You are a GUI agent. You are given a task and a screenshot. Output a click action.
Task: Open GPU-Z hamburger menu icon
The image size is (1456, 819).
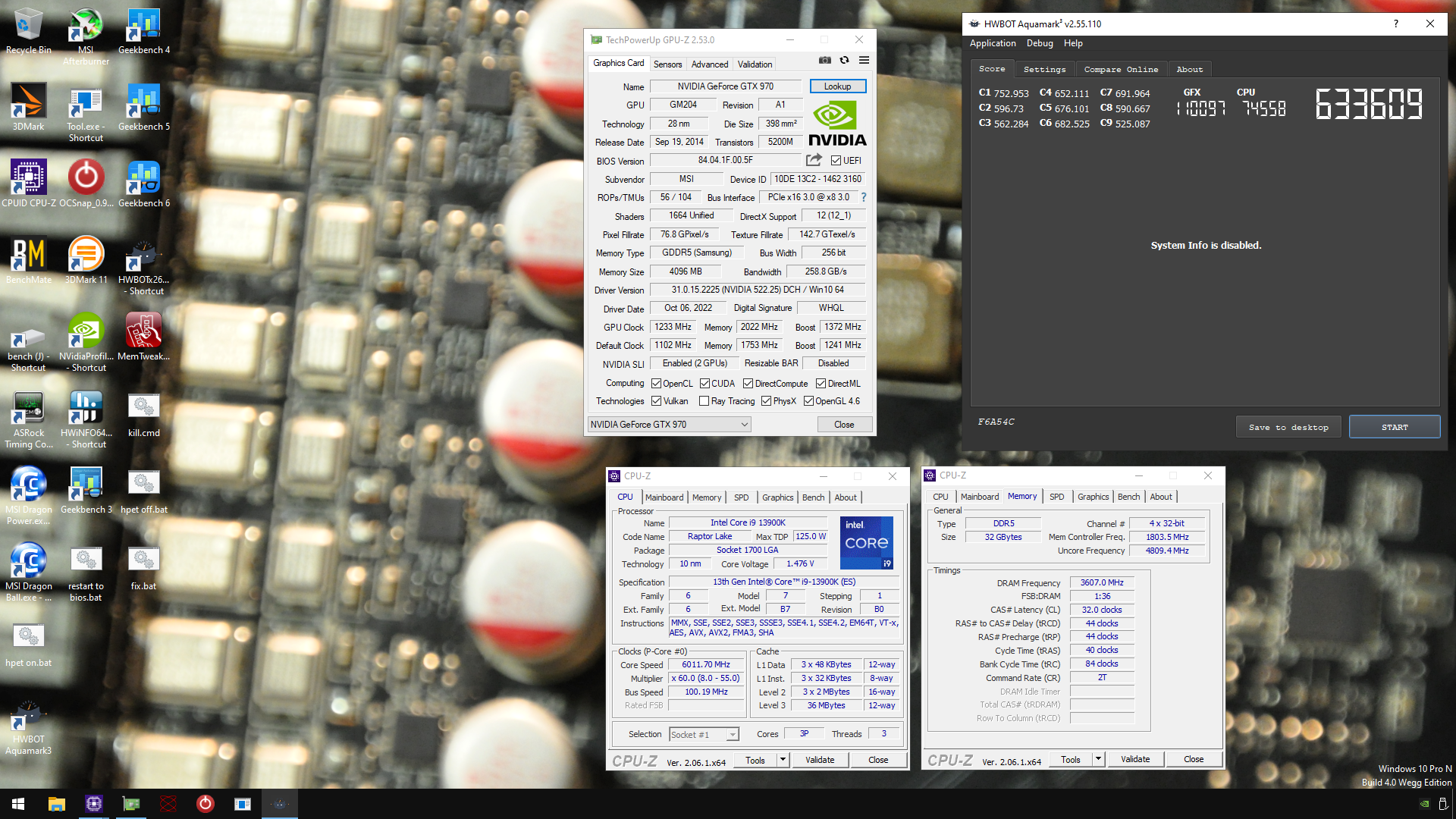864,60
